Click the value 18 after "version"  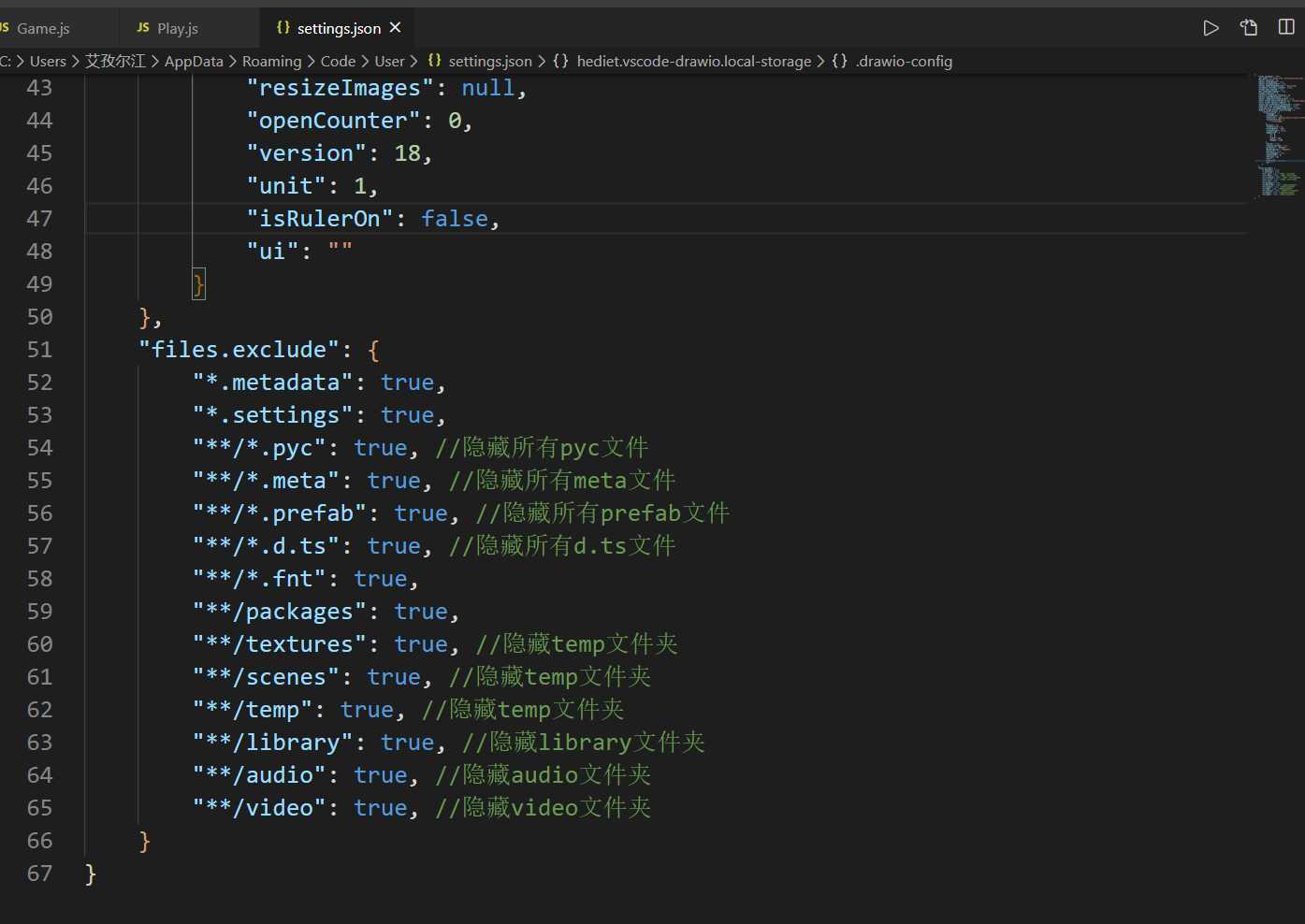pos(408,153)
